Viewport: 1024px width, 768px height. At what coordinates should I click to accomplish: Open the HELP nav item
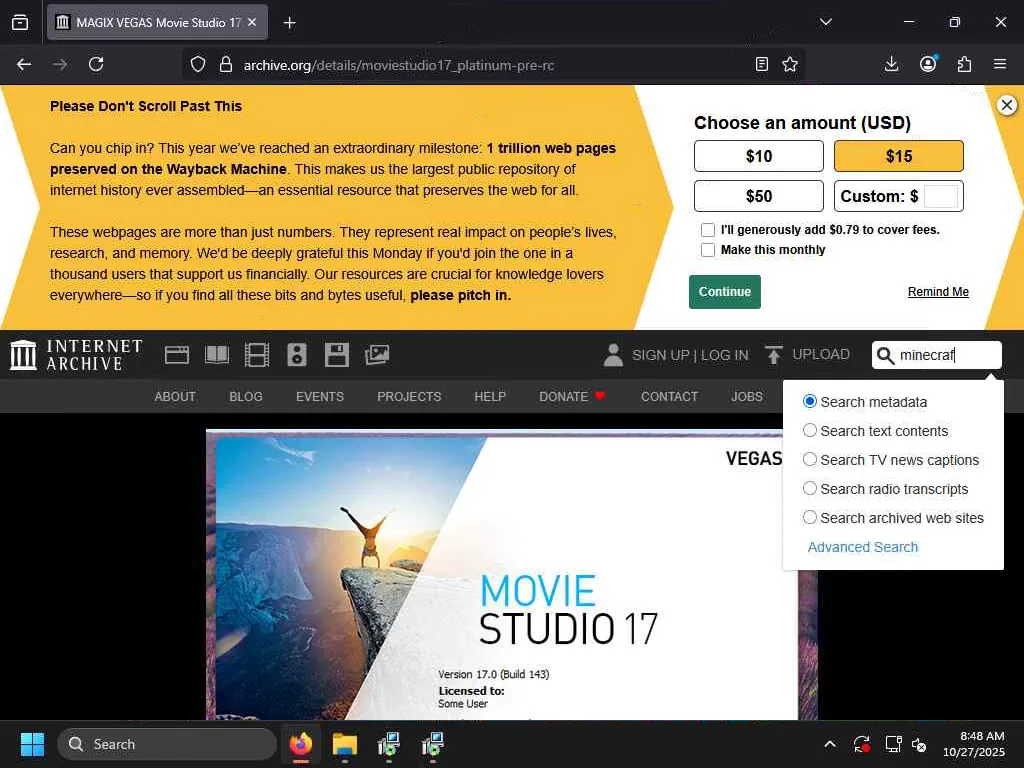point(490,396)
